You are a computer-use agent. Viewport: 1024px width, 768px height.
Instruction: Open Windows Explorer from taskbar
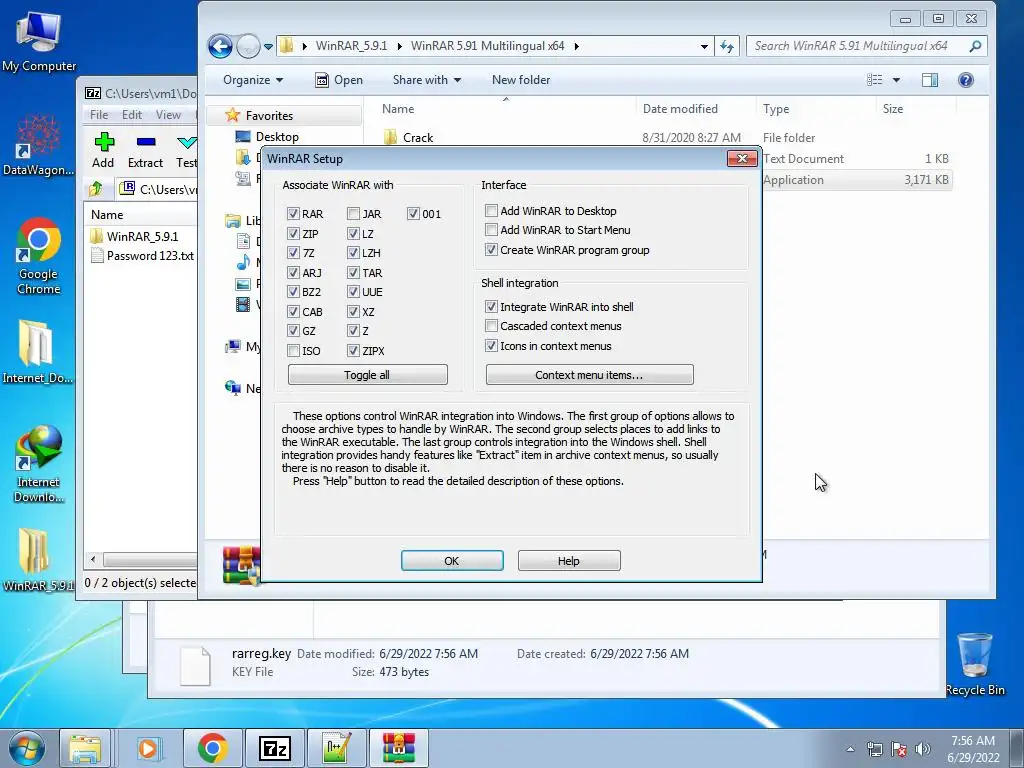85,748
